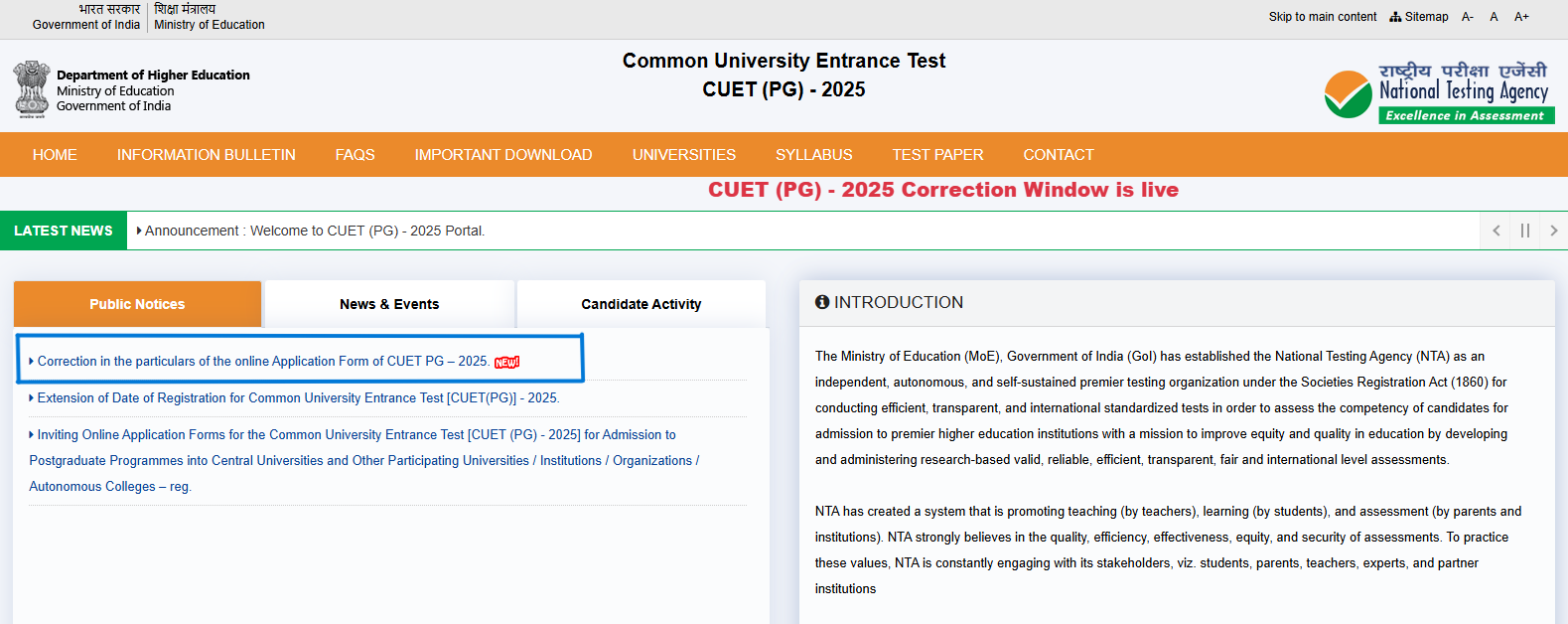
Task: Open the Sitemap link with icon
Action: click(1419, 17)
